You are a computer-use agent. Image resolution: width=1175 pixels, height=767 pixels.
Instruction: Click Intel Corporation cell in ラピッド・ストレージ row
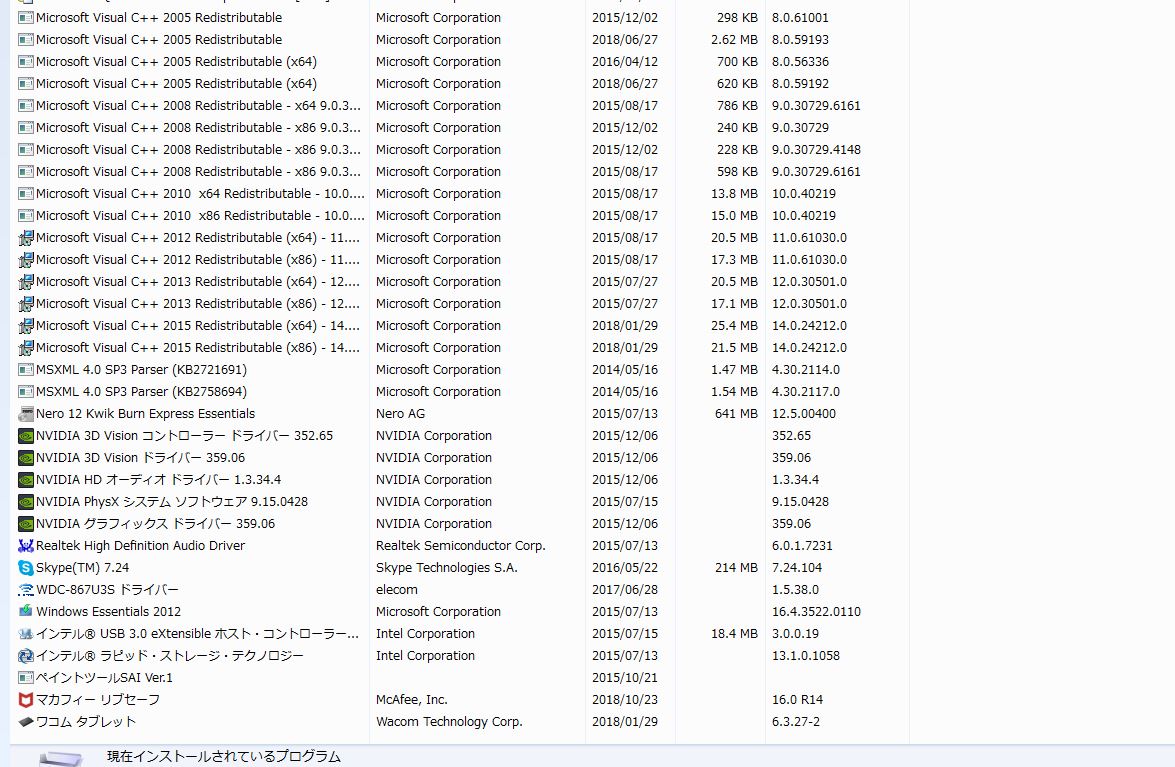(425, 656)
